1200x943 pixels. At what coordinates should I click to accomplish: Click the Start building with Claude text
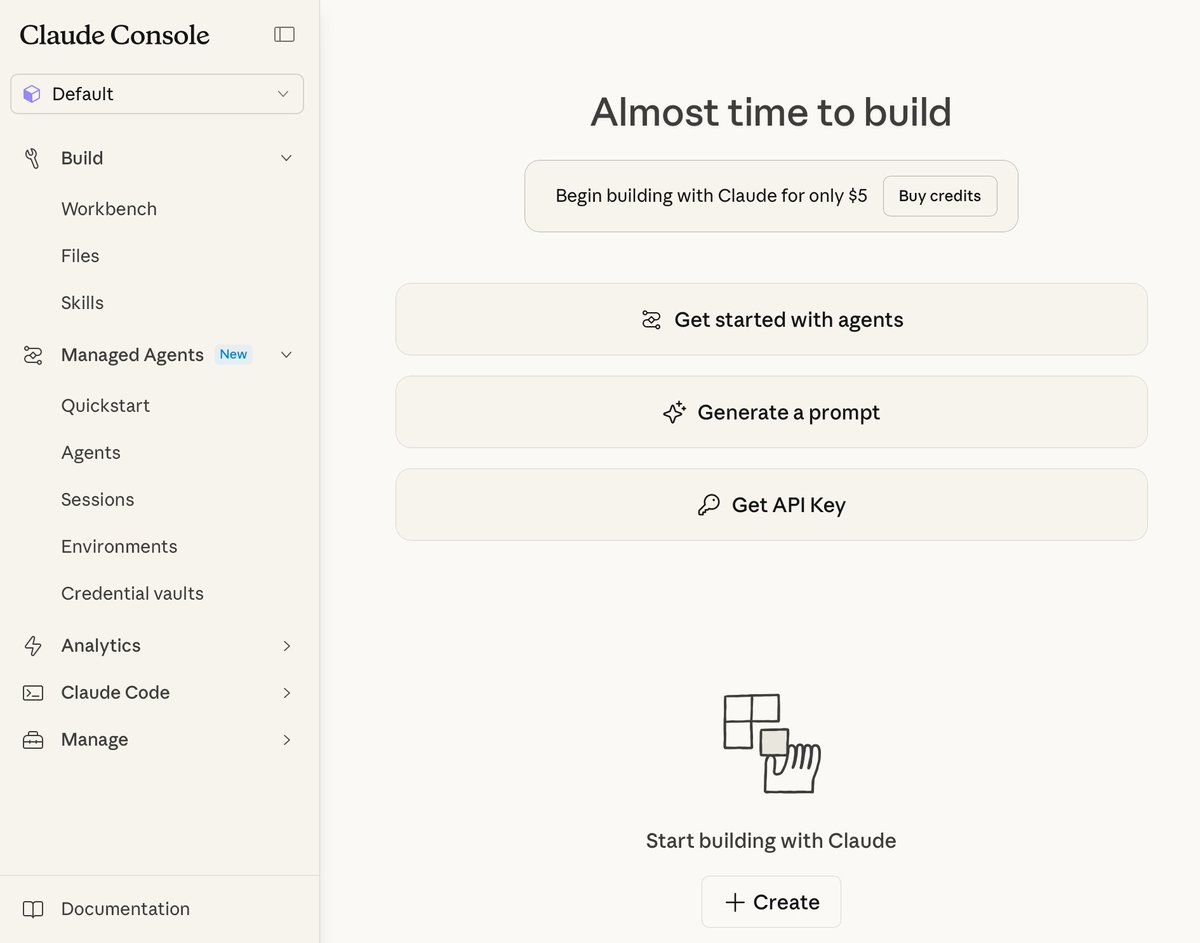(771, 841)
